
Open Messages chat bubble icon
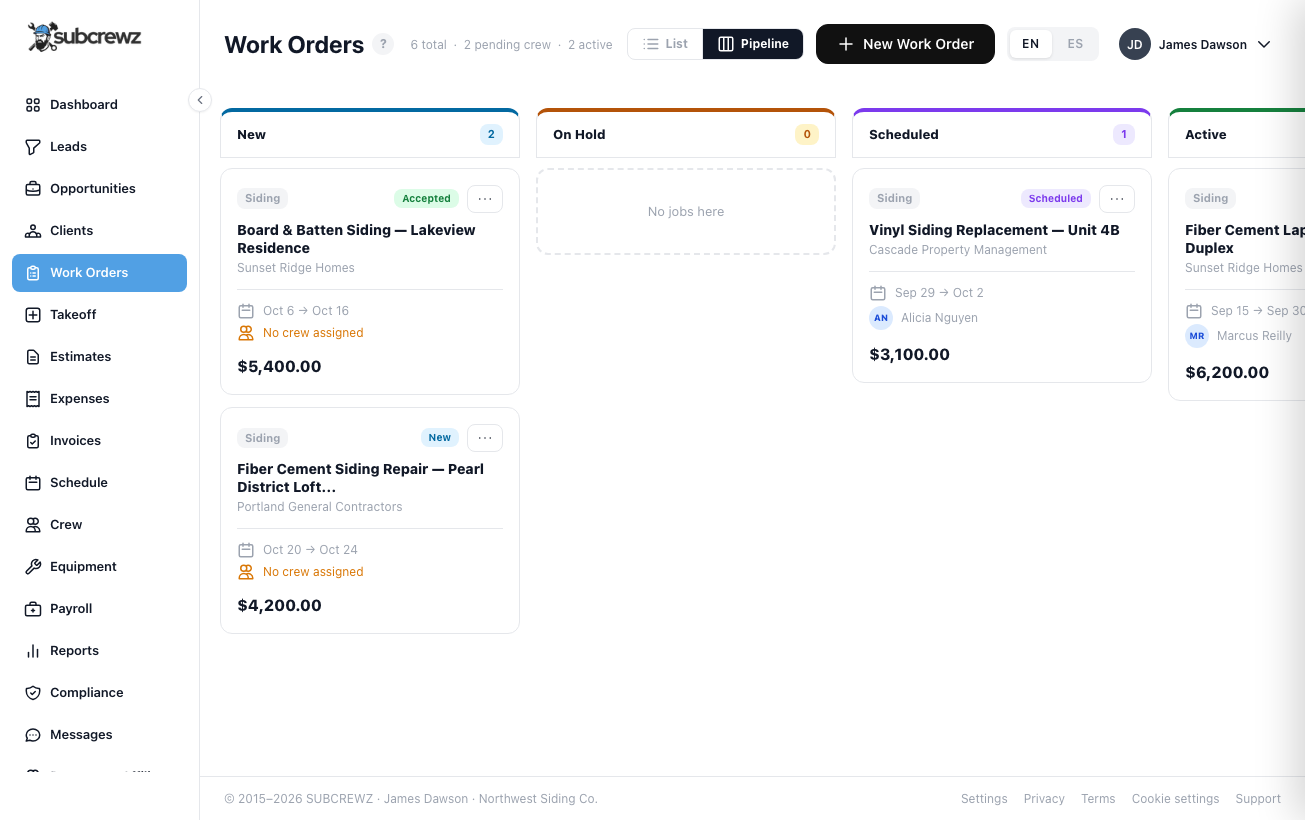[x=33, y=735]
